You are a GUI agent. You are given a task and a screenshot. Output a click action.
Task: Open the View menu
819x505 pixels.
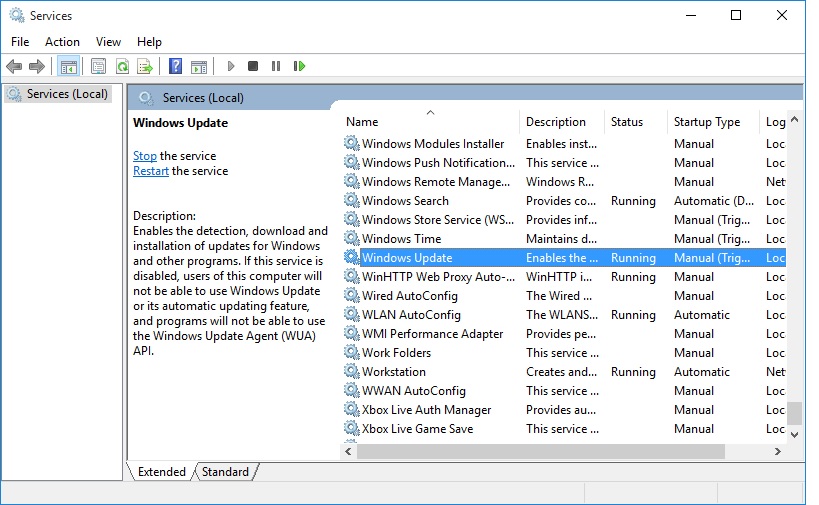[108, 42]
